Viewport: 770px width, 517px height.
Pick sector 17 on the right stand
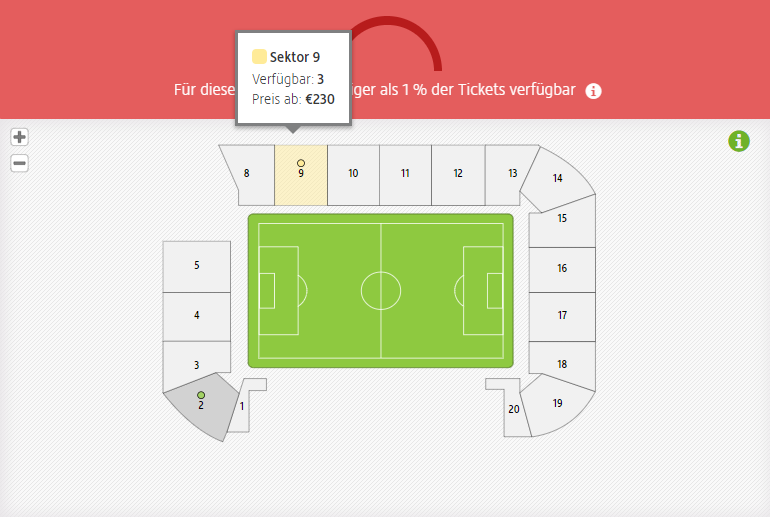pyautogui.click(x=562, y=317)
